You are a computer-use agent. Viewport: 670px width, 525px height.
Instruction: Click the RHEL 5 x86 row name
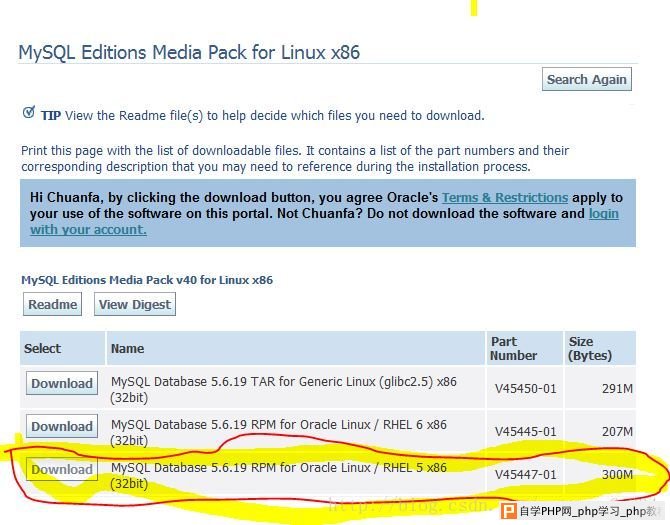click(279, 475)
